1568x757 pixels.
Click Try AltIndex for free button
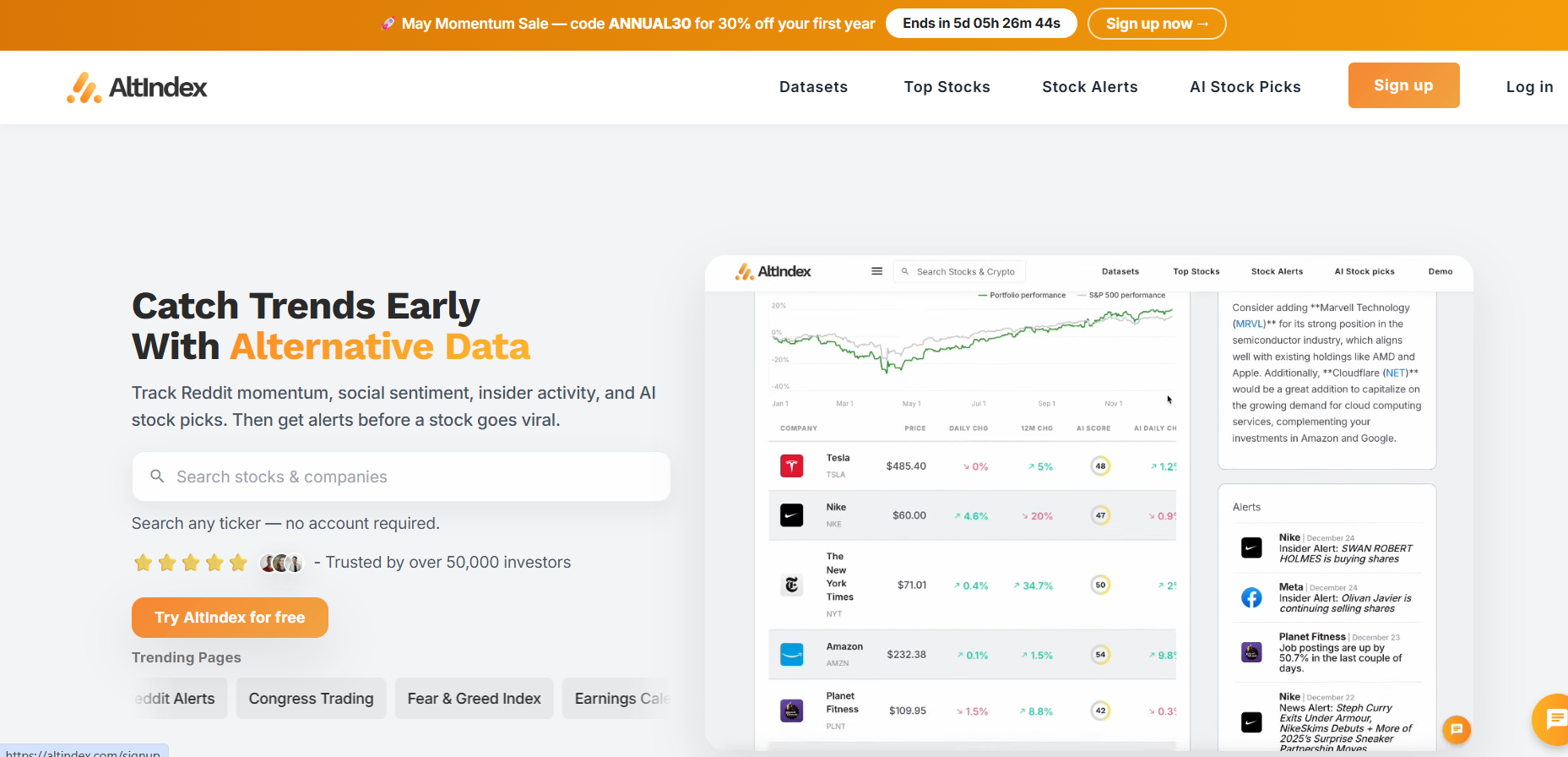pos(230,618)
